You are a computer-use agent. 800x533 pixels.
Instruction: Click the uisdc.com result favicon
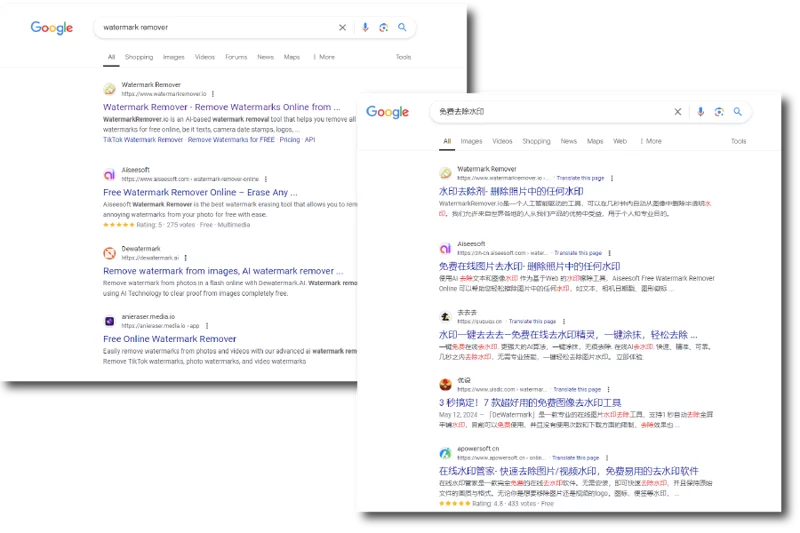point(445,385)
